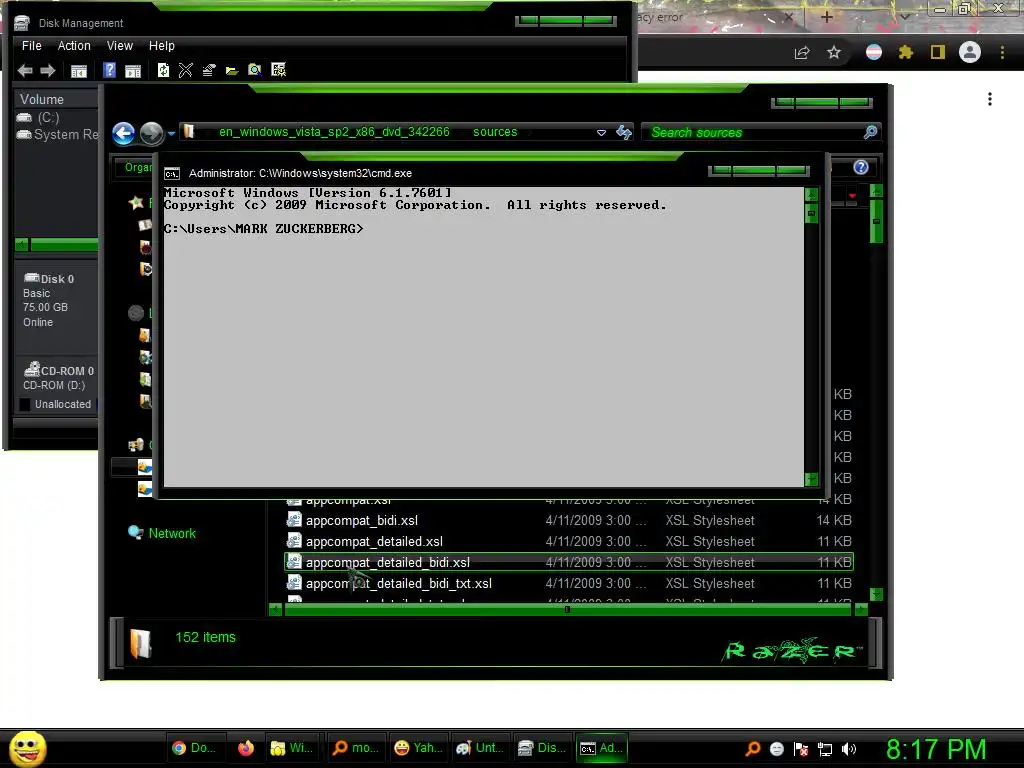This screenshot has height=768, width=1024.
Task: Select the sources breadcrumb in address bar
Action: pos(495,132)
